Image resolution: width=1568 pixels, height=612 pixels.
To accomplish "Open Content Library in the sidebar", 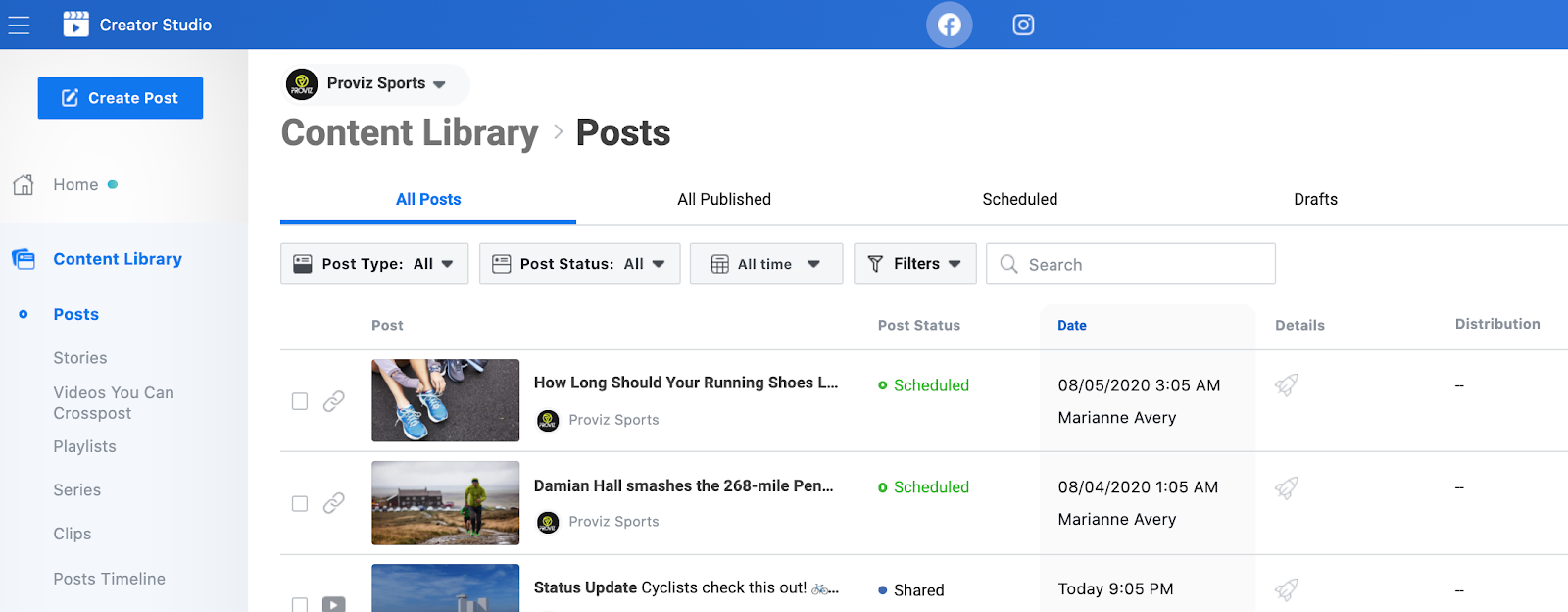I will coord(118,259).
